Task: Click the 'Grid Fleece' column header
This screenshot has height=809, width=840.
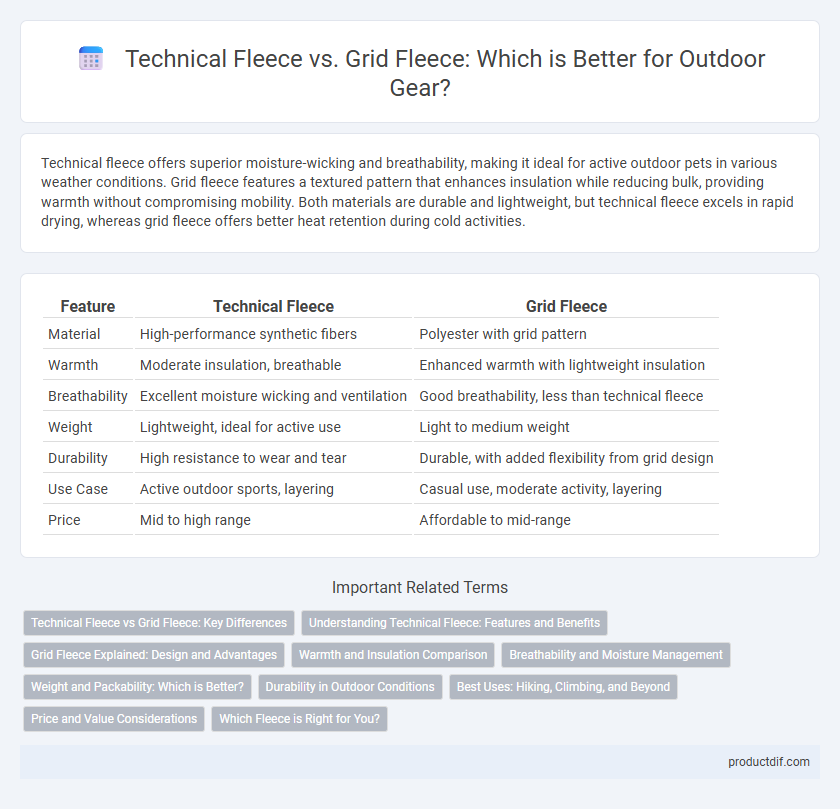Action: click(x=566, y=306)
